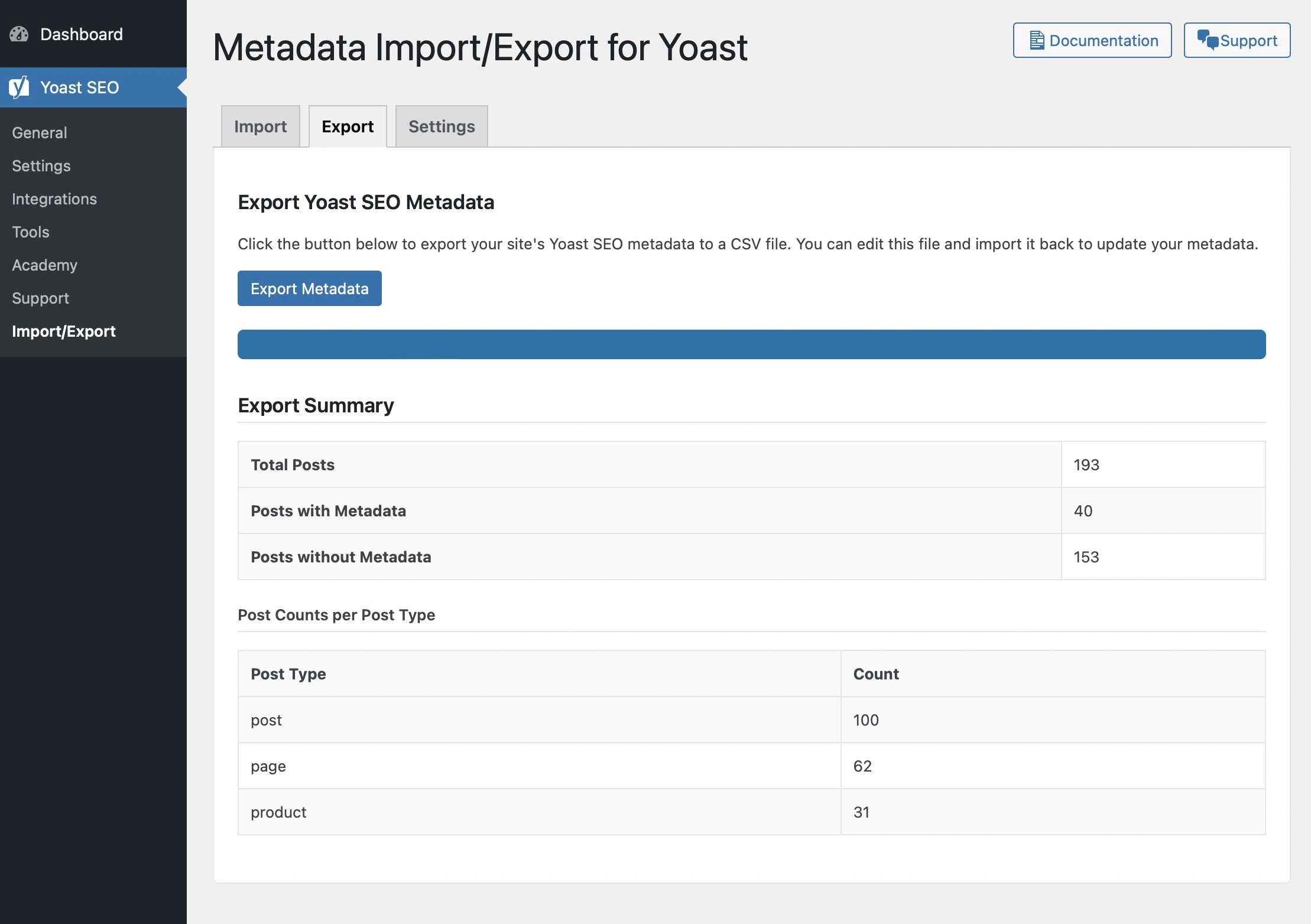Open Tools submenu item
The height and width of the screenshot is (924, 1311).
coord(31,232)
